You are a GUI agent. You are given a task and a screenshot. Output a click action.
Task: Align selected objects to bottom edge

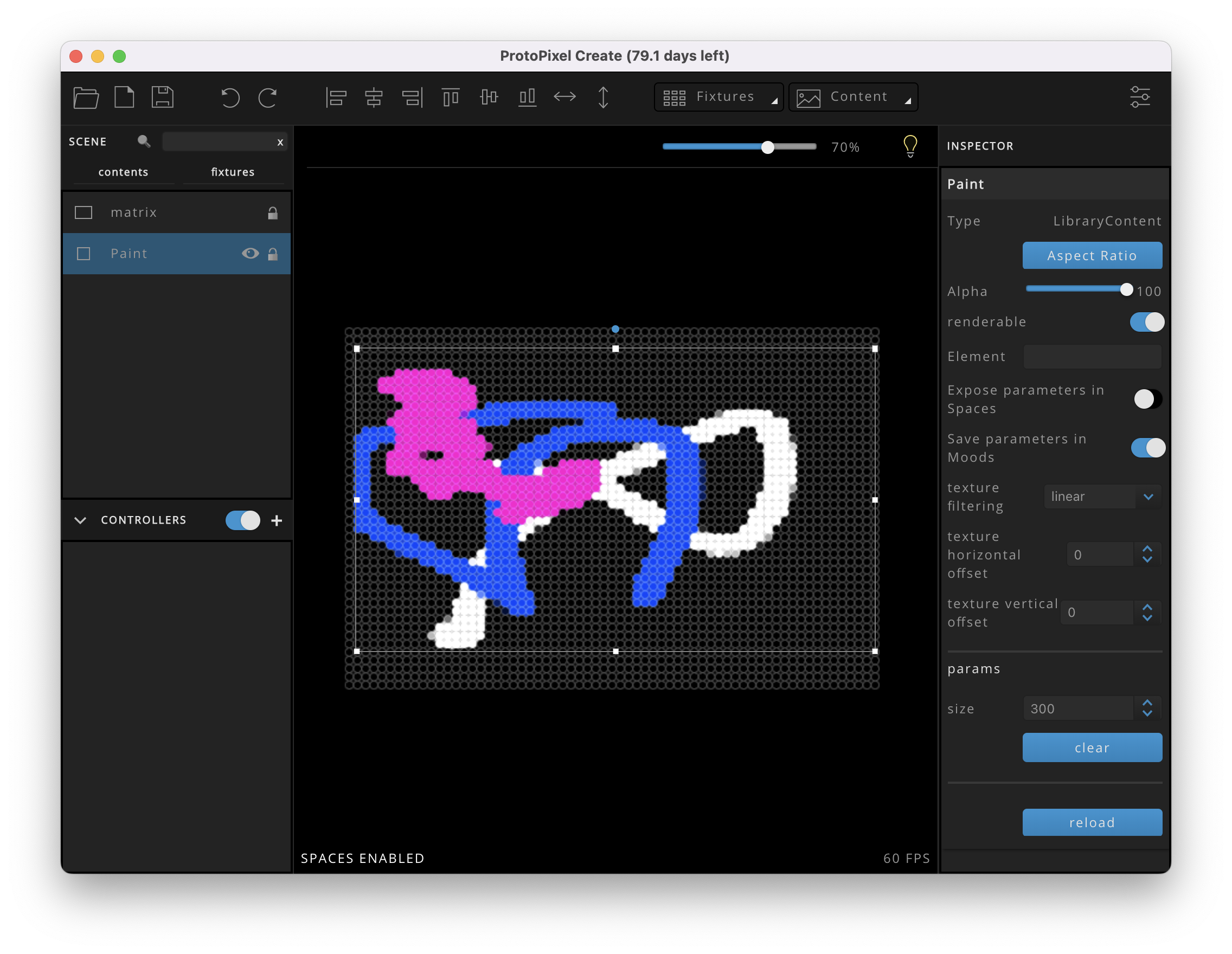pyautogui.click(x=527, y=98)
